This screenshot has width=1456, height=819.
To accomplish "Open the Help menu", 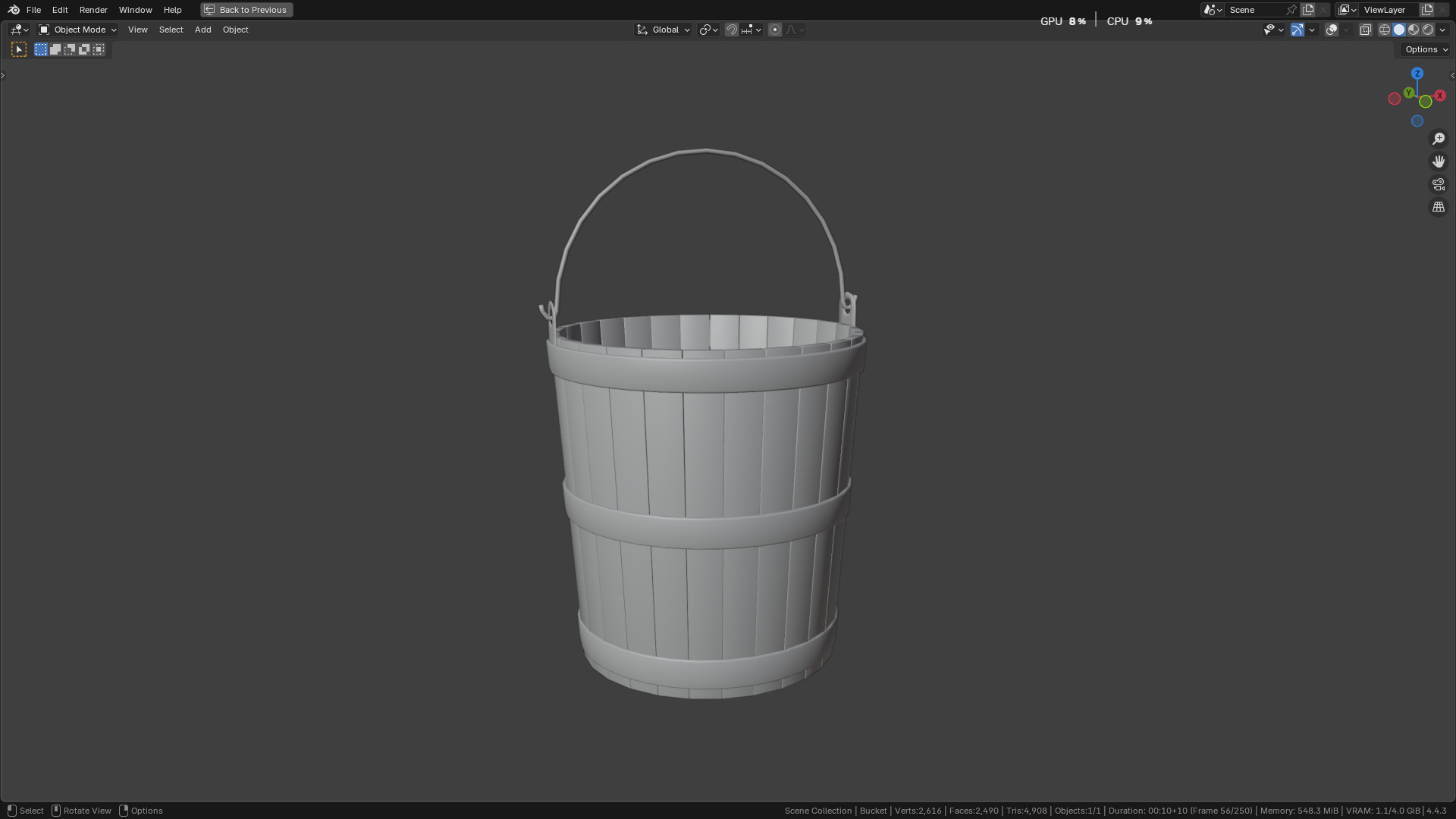I will tap(172, 10).
